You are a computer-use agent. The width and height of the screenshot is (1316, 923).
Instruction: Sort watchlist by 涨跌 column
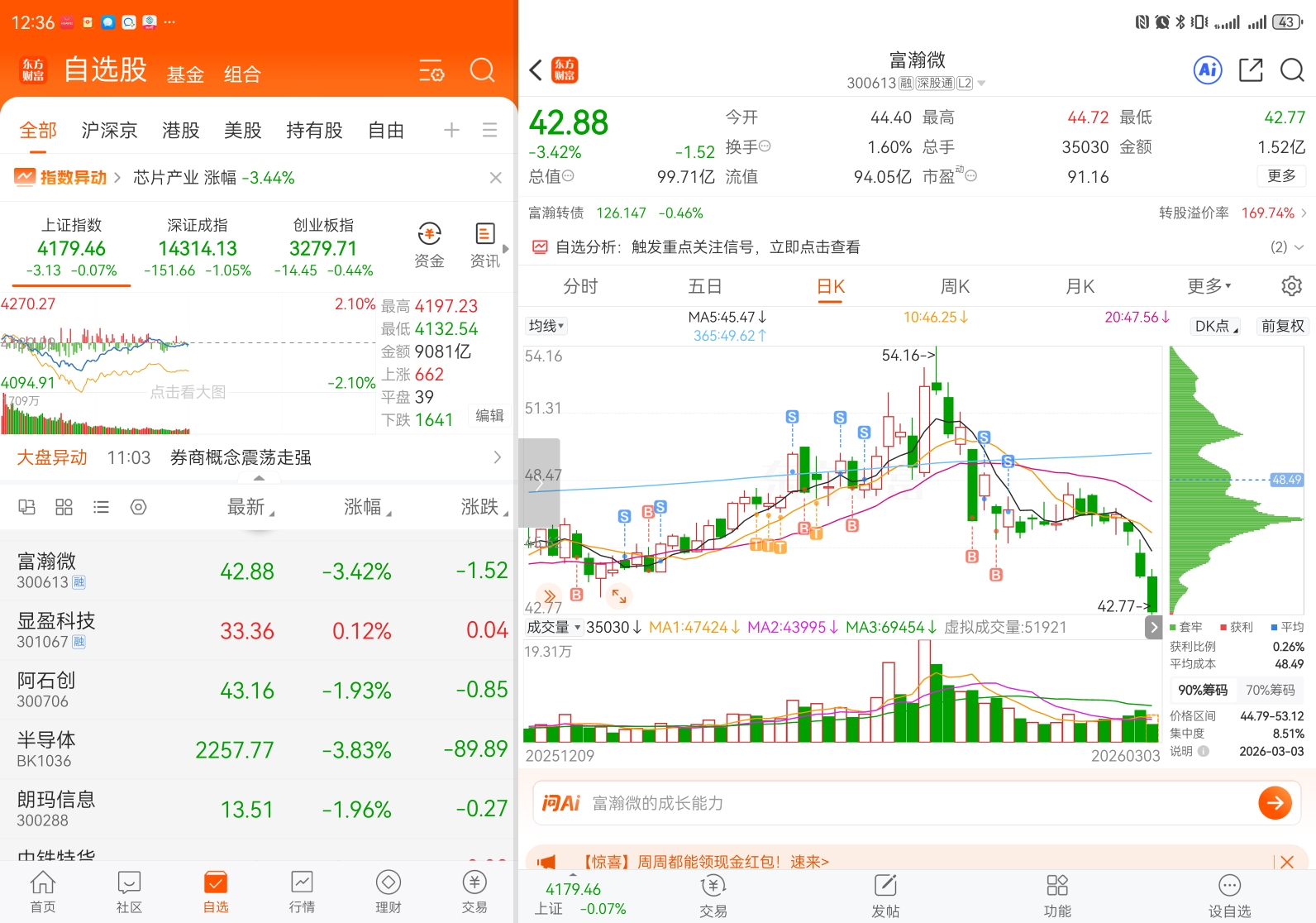pos(484,507)
